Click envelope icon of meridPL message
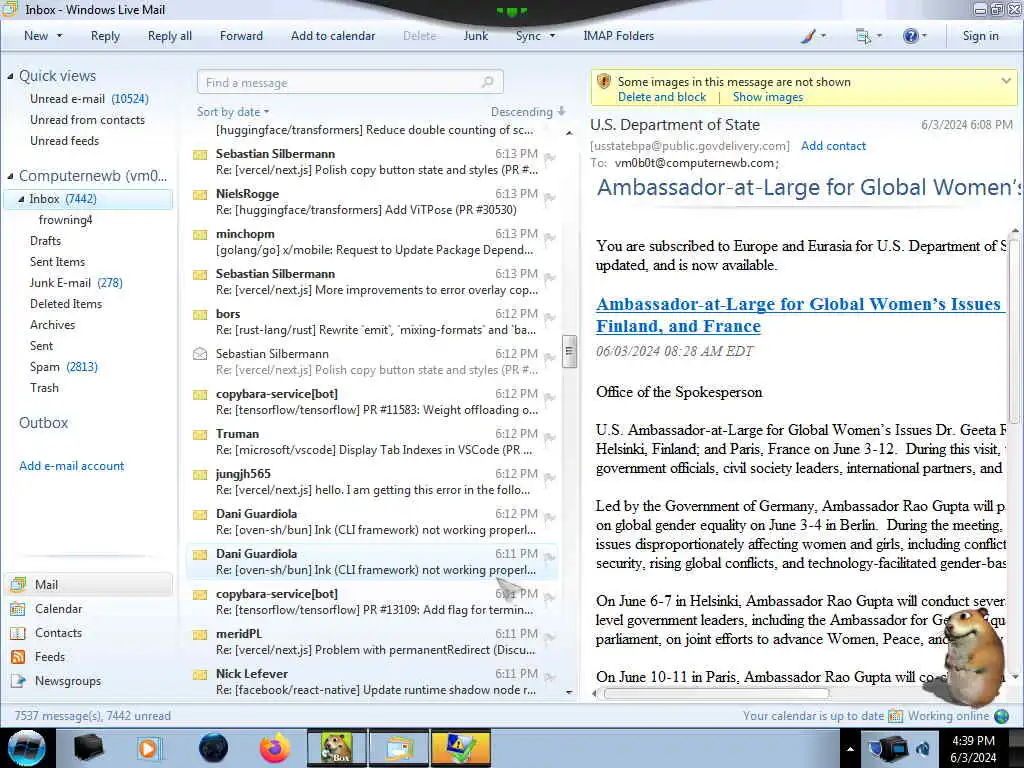Image resolution: width=1024 pixels, height=768 pixels. [x=200, y=634]
